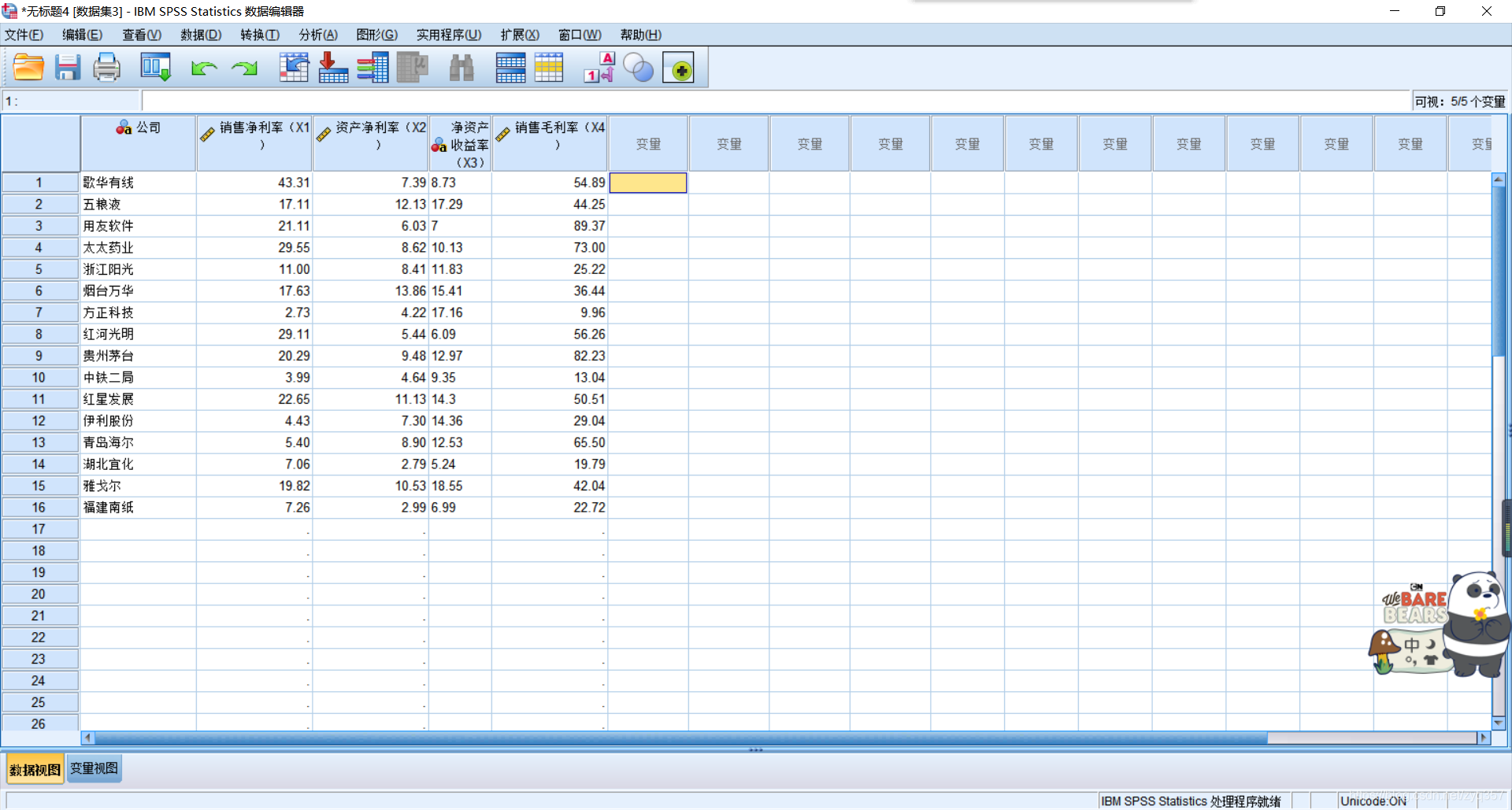Viewport: 1512px width, 810px height.
Task: Click the cell containing 福建南纸
Action: click(138, 508)
